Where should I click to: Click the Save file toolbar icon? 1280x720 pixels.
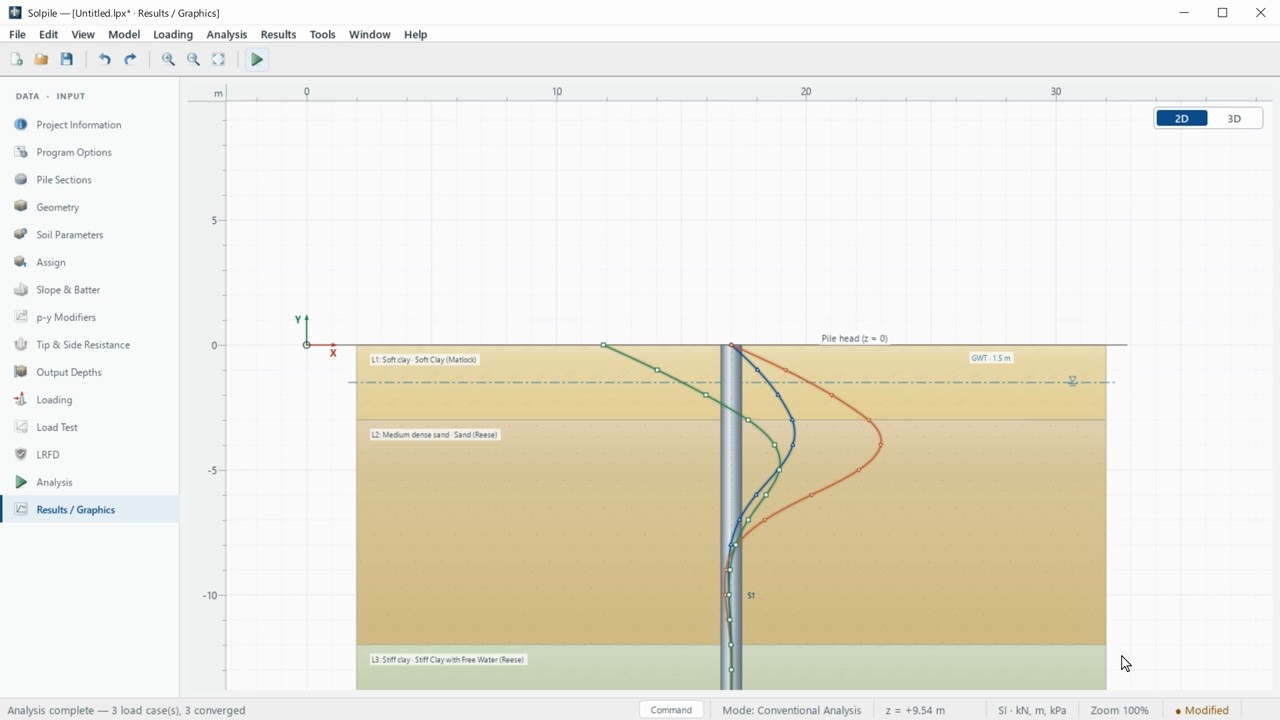tap(67, 60)
